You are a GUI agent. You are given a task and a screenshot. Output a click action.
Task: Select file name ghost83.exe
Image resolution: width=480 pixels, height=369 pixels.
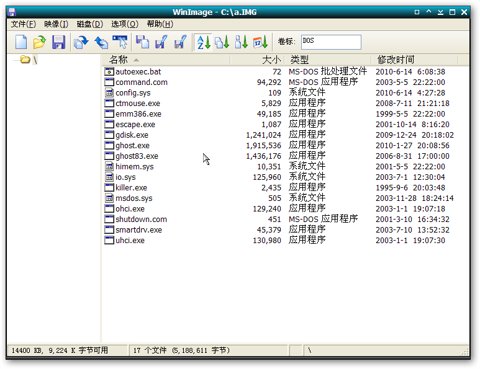[137, 156]
